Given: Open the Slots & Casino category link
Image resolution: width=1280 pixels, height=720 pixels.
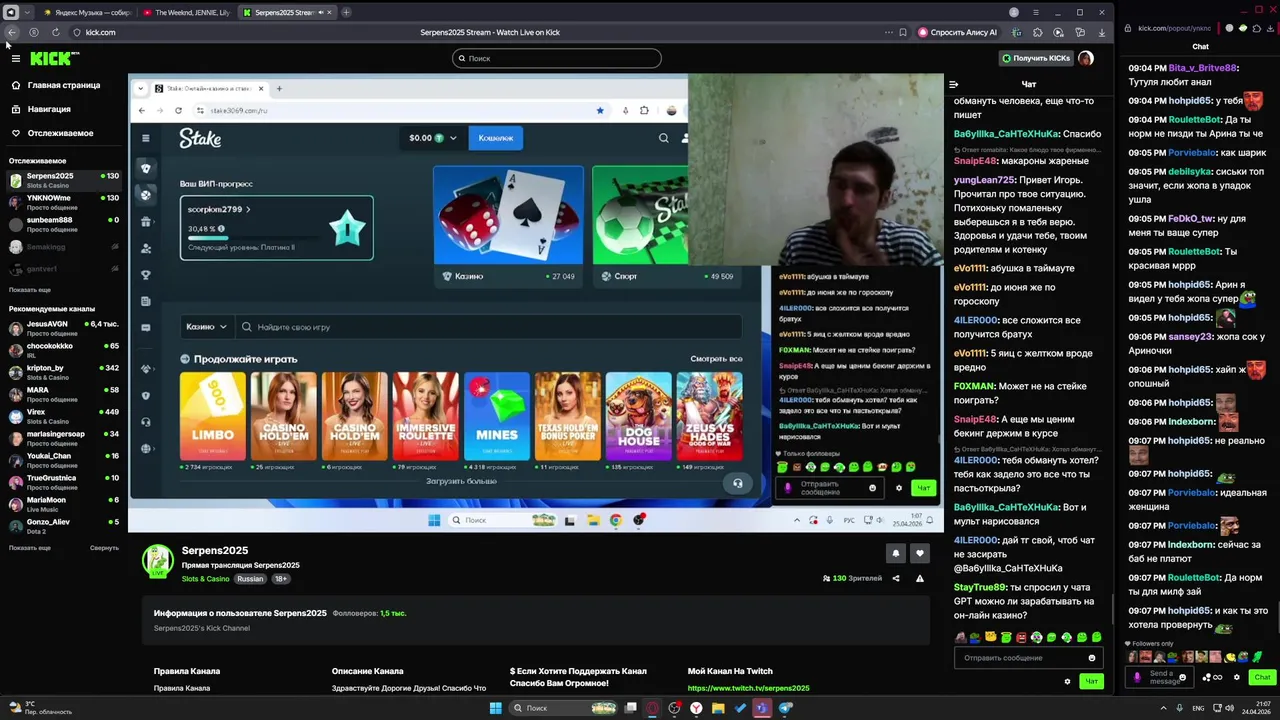Looking at the screenshot, I should tap(205, 579).
